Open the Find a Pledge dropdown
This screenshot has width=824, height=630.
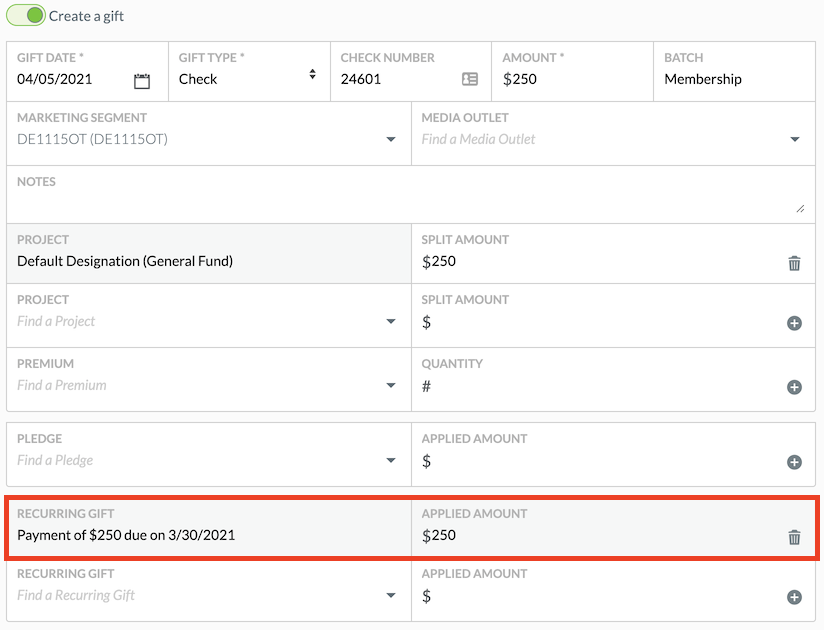[x=390, y=460]
